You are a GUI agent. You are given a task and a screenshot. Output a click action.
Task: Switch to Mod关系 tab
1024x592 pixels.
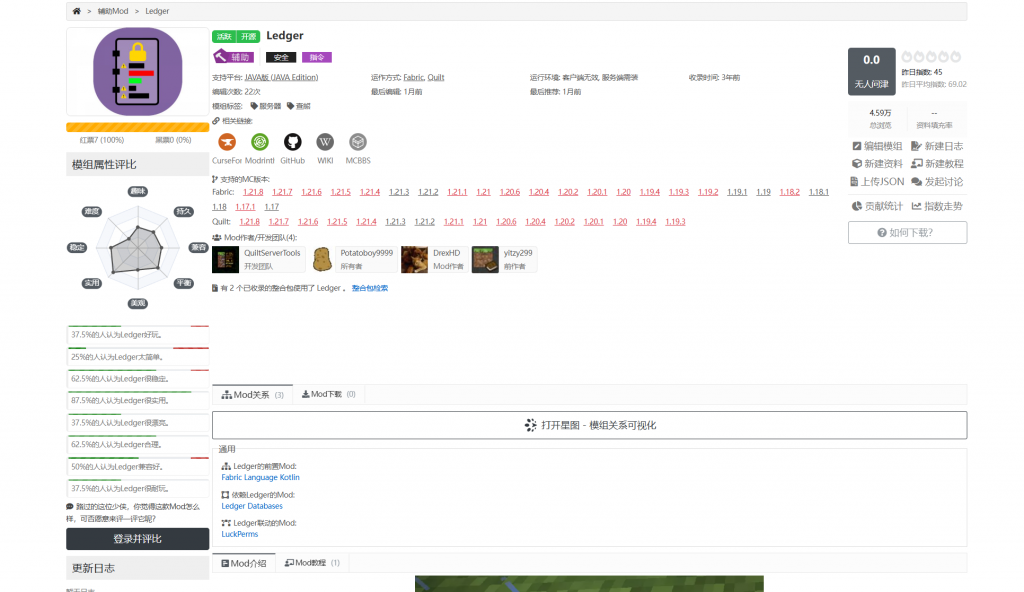[252, 395]
